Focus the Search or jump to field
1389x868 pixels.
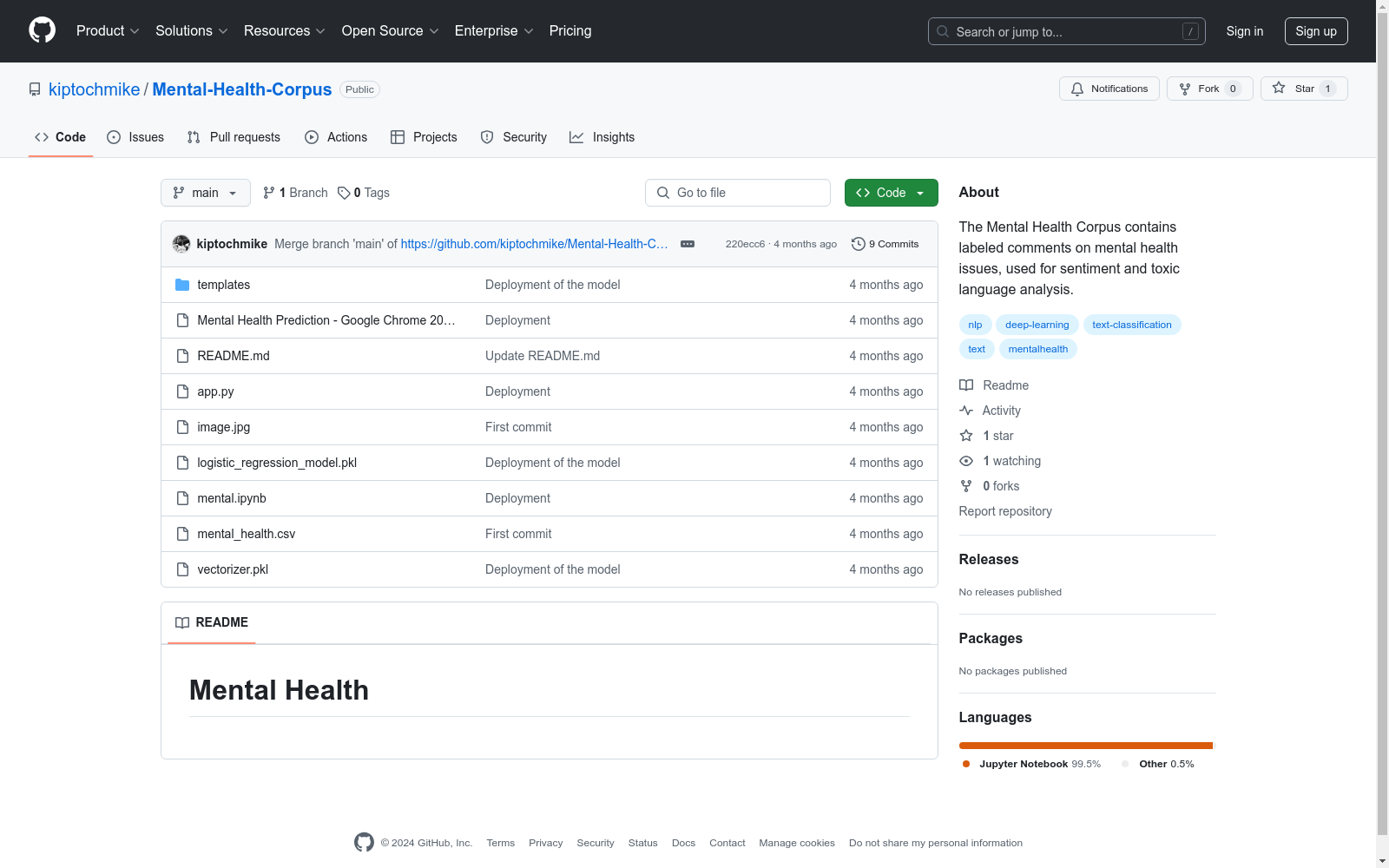point(1066,31)
